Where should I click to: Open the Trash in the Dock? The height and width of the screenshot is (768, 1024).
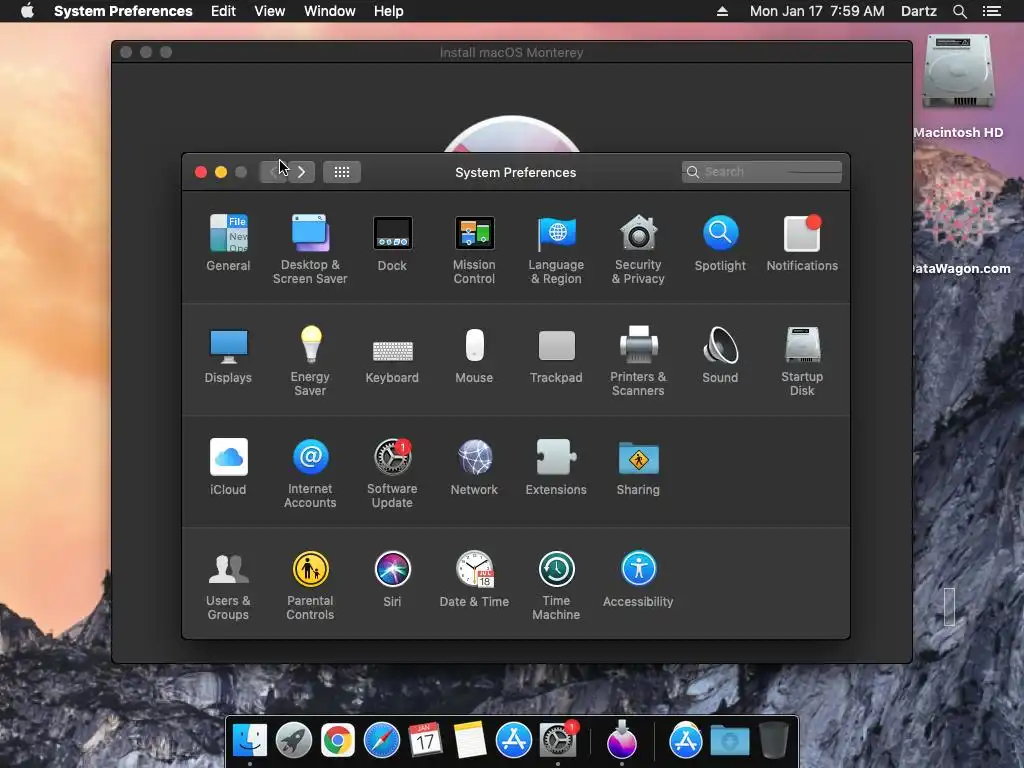click(774, 741)
